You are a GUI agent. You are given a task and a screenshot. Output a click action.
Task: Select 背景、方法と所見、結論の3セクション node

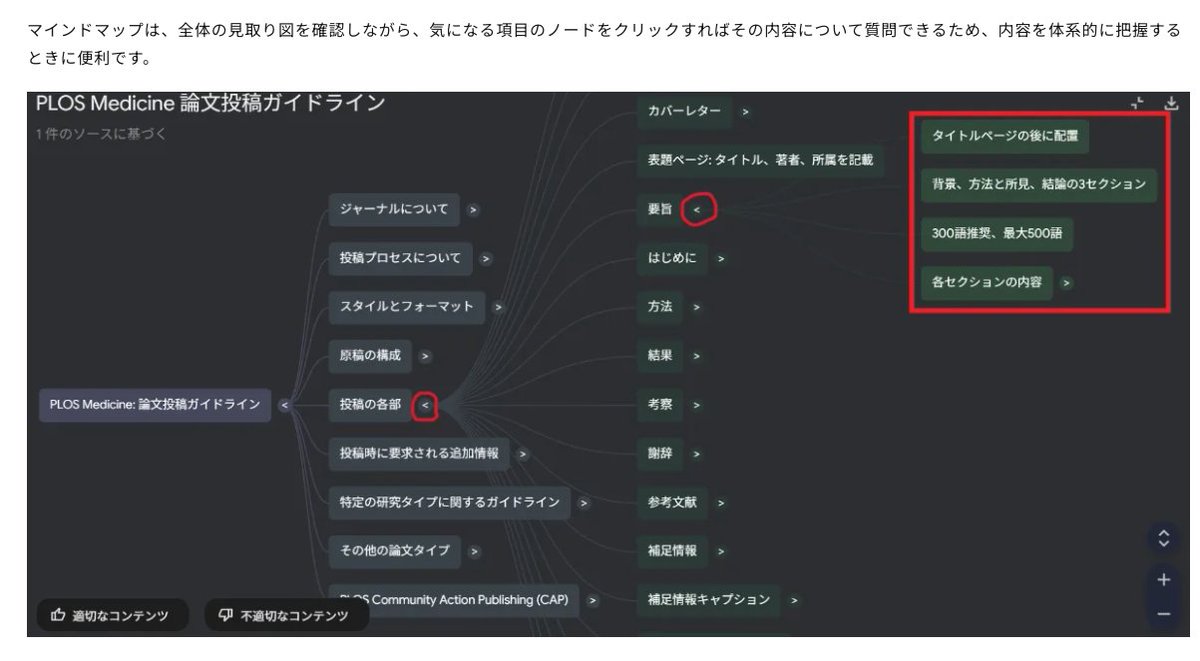point(1039,185)
